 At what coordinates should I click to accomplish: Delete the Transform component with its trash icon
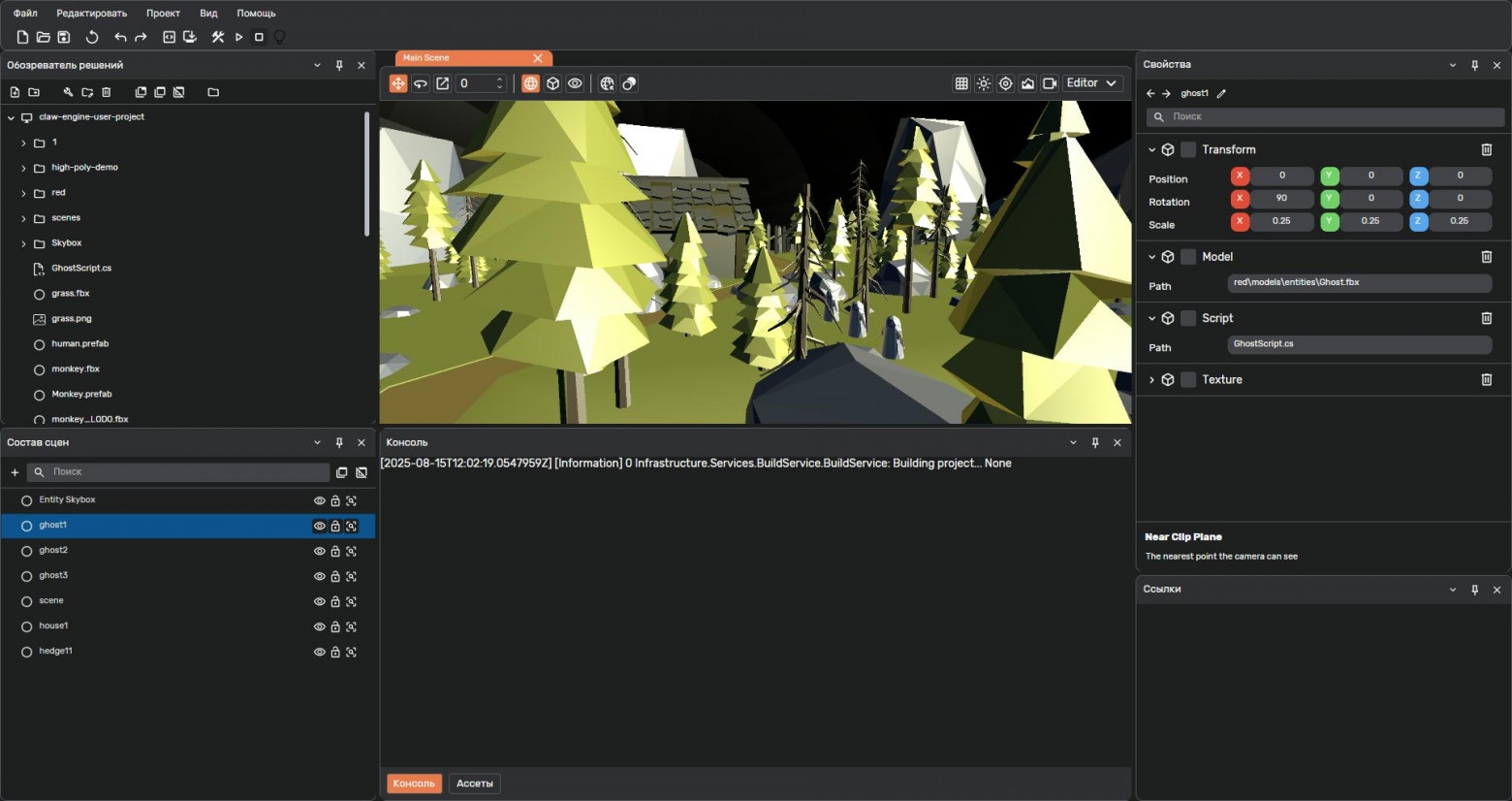pyautogui.click(x=1486, y=149)
